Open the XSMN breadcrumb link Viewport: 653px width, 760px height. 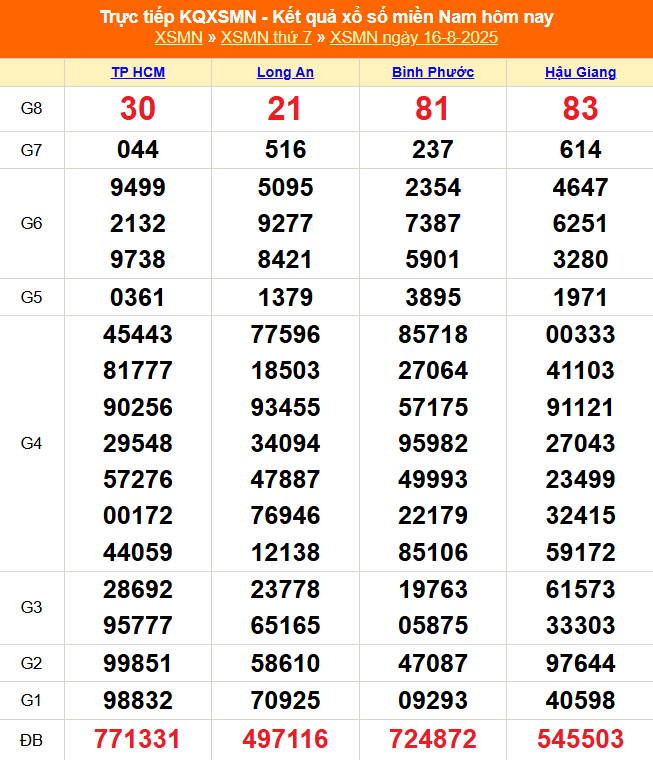(x=178, y=38)
